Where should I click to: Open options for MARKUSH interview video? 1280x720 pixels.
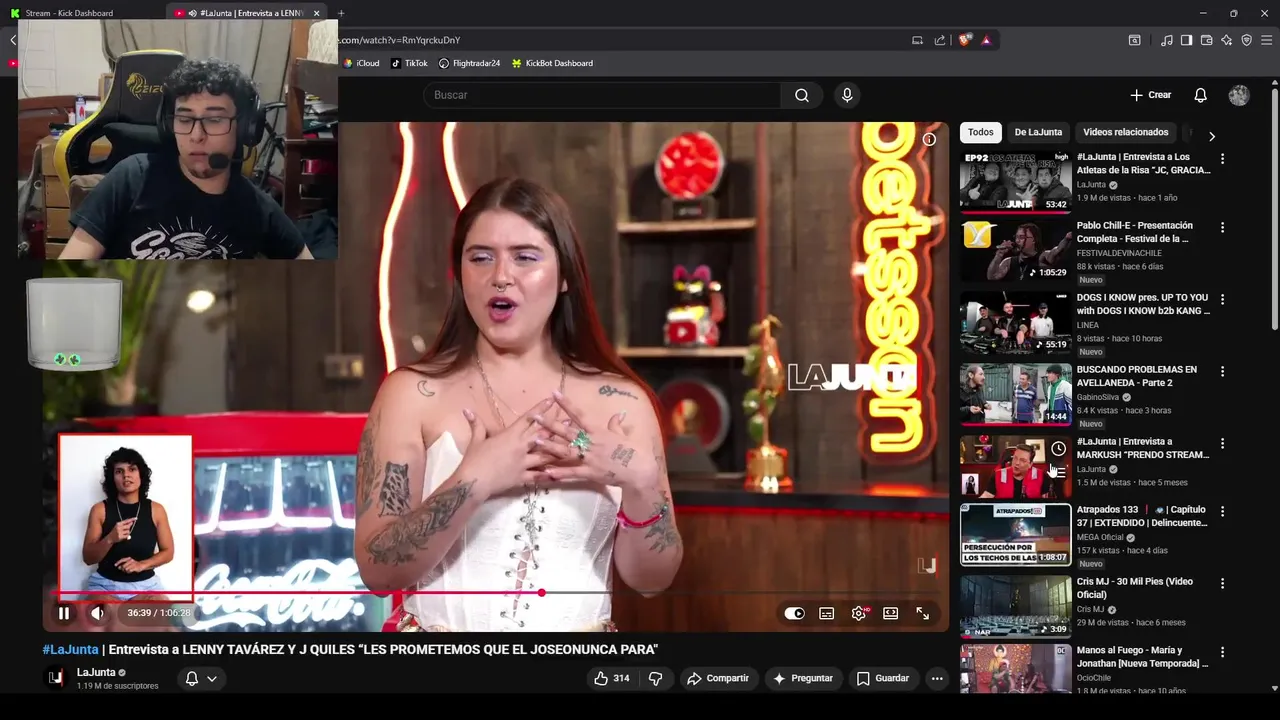tap(1222, 443)
